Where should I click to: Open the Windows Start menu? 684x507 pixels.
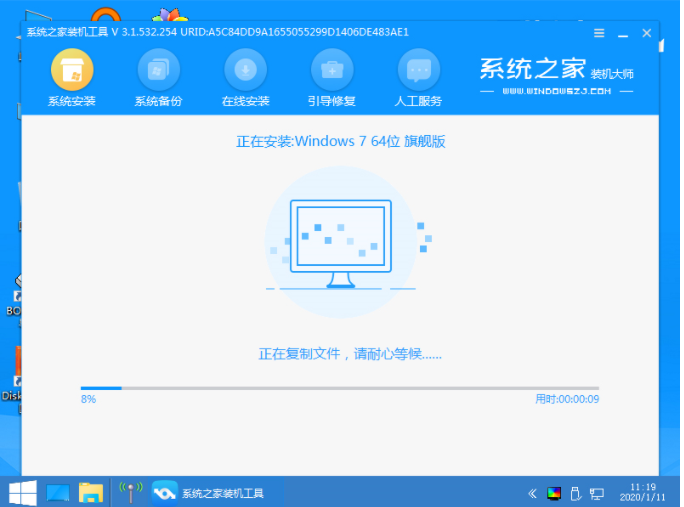[x=22, y=492]
